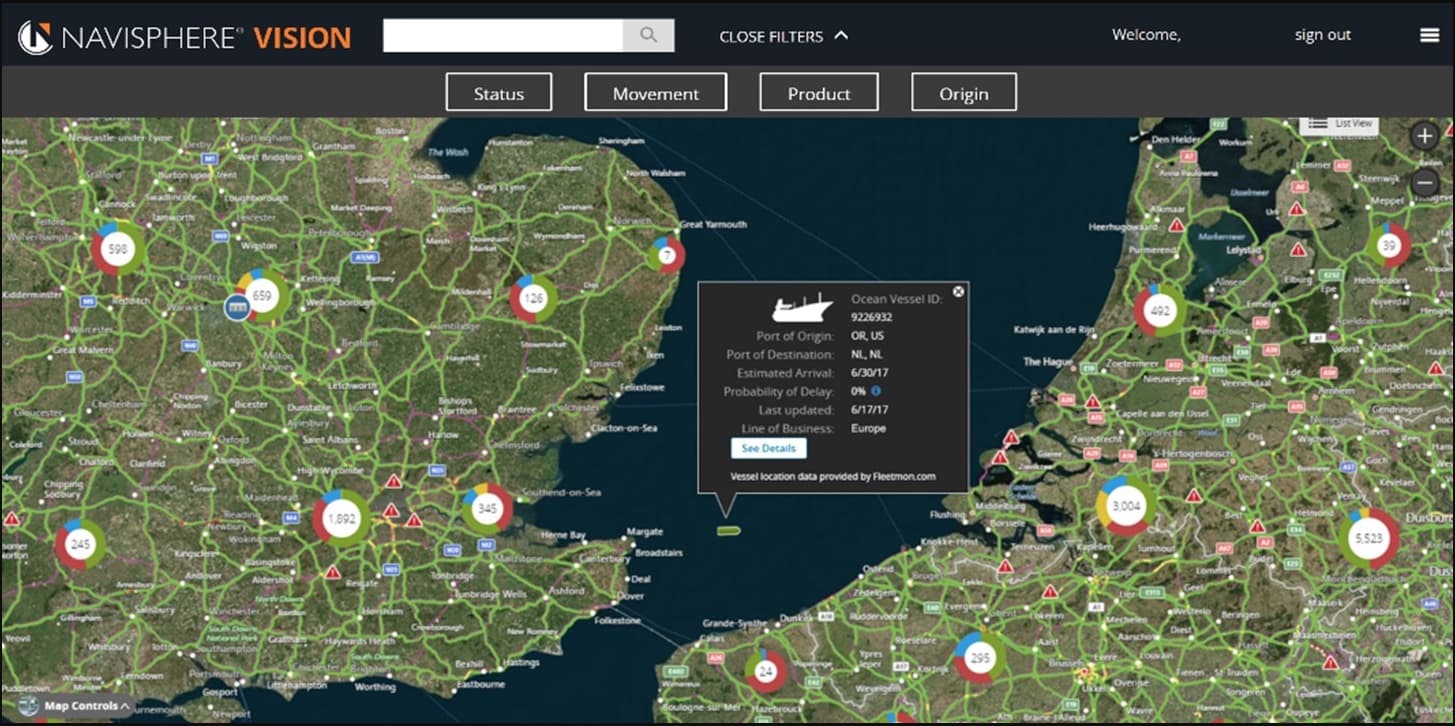The width and height of the screenshot is (1455, 726).
Task: Click Fleetmon.com vessel data attribution text
Action: pos(833,476)
